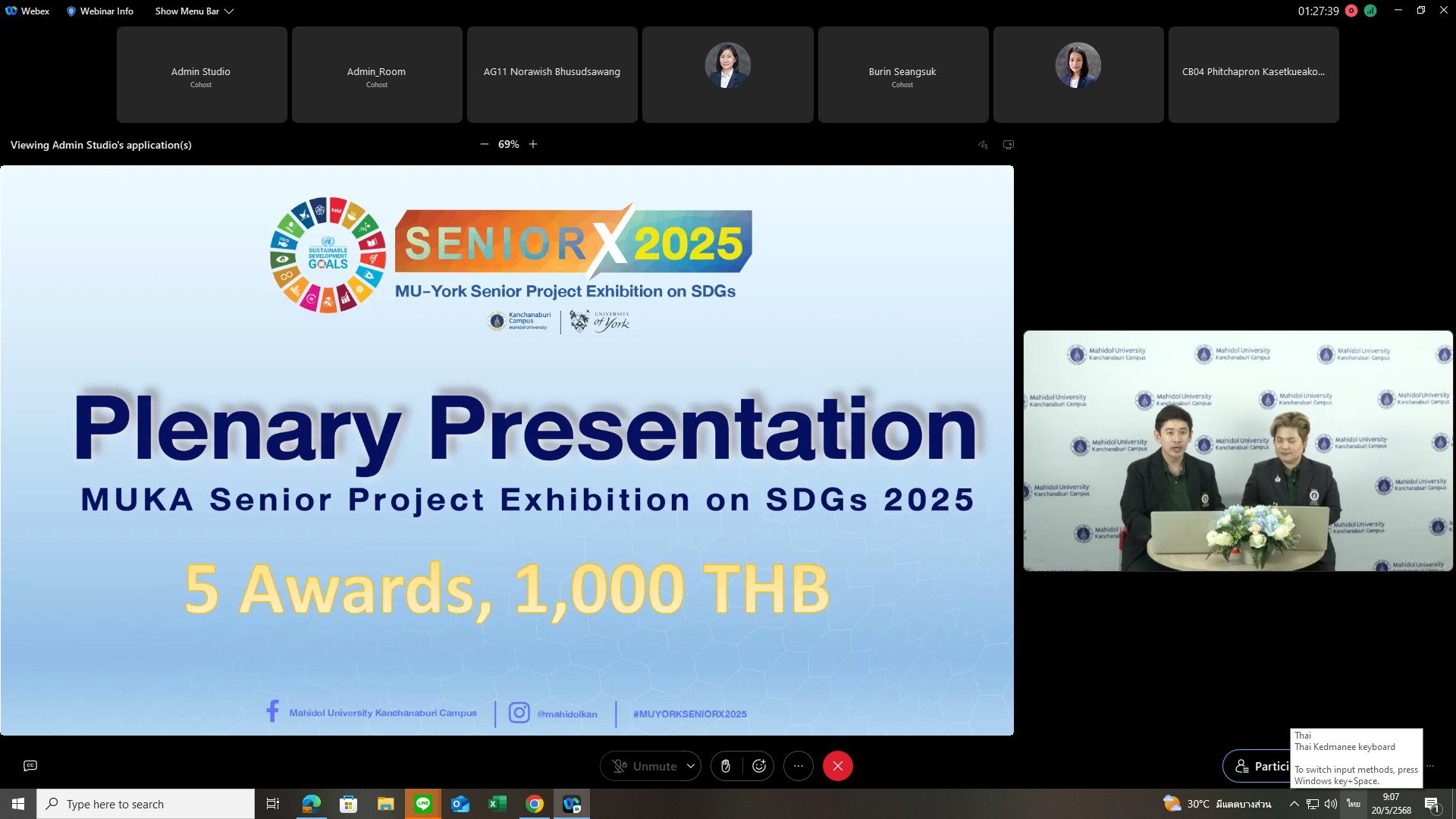1456x819 pixels.
Task: Zoom out the shared content view
Action: coord(485,144)
